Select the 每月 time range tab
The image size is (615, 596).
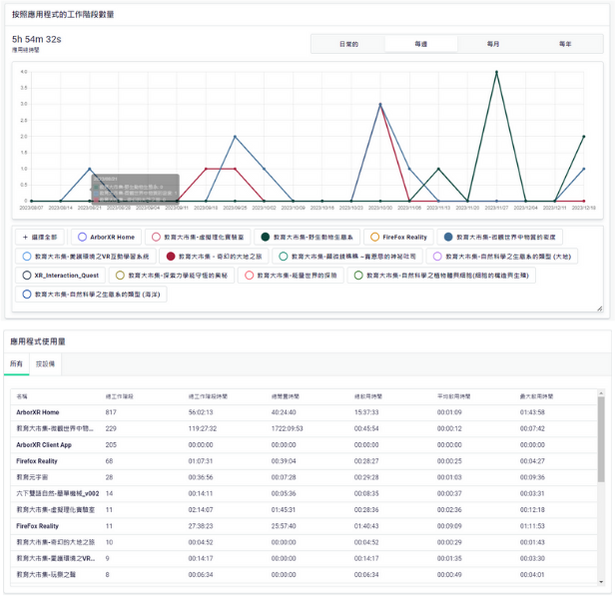pos(493,44)
